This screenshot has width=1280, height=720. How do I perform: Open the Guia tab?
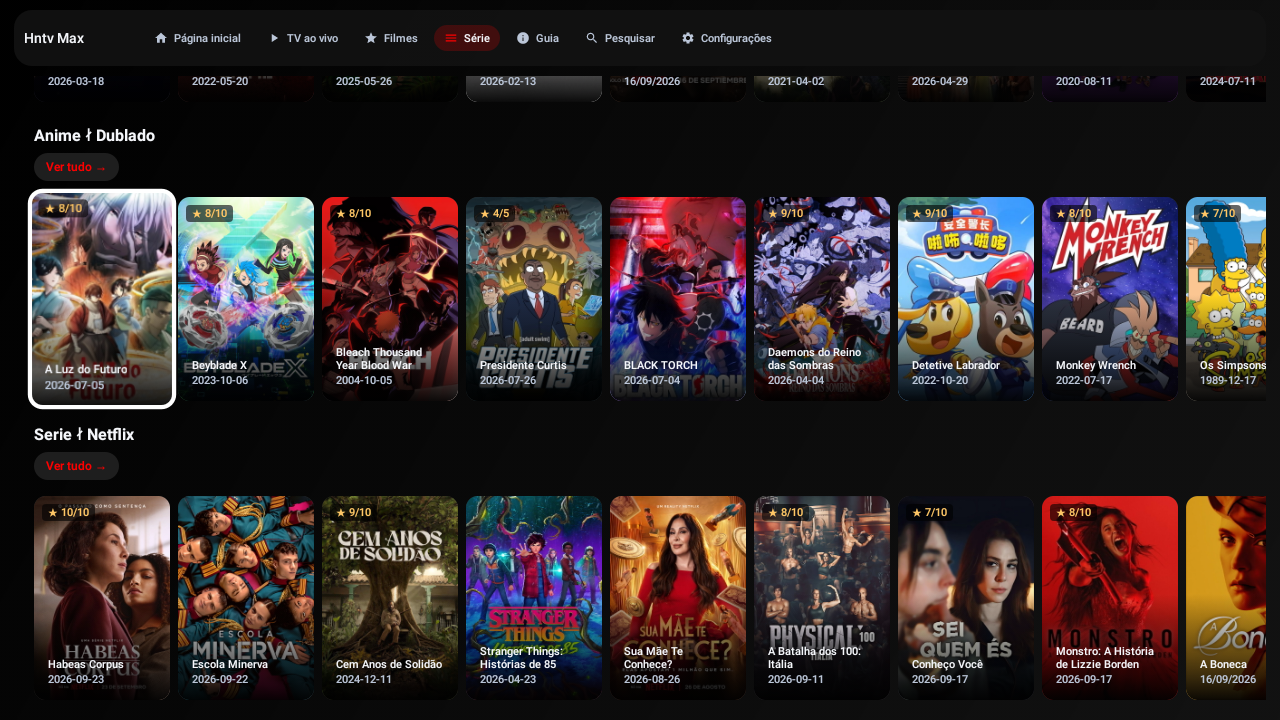537,38
